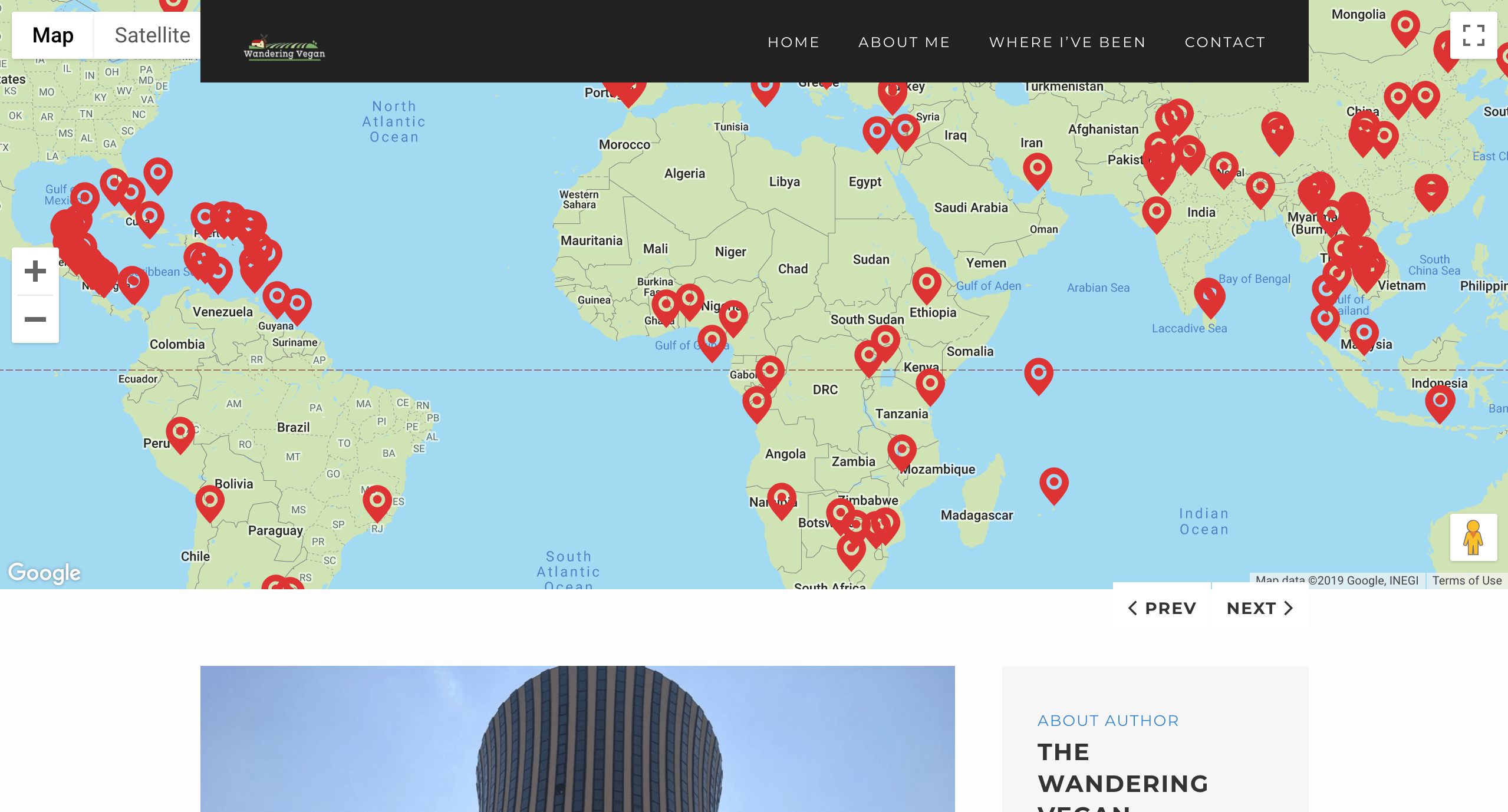Viewport: 1508px width, 812px height.
Task: Open the HOME menu item
Action: pos(793,42)
